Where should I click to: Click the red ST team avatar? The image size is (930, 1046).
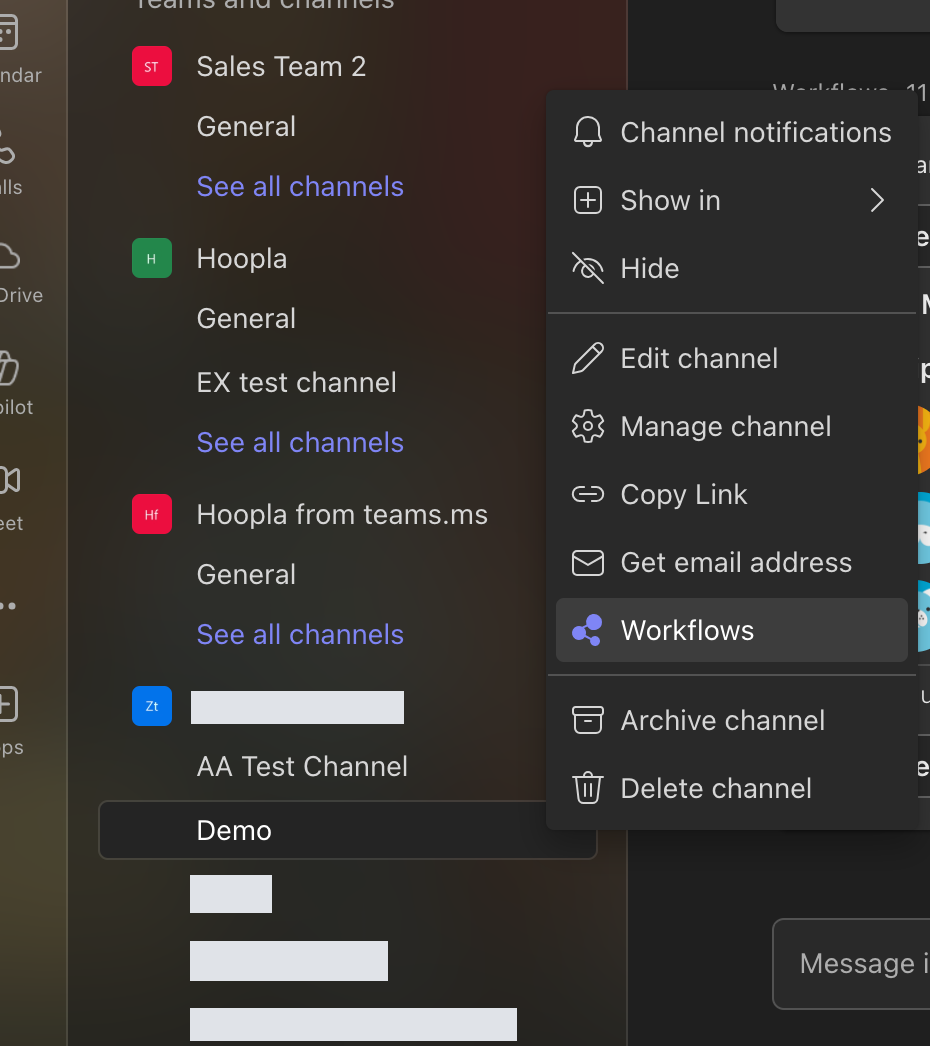(151, 66)
